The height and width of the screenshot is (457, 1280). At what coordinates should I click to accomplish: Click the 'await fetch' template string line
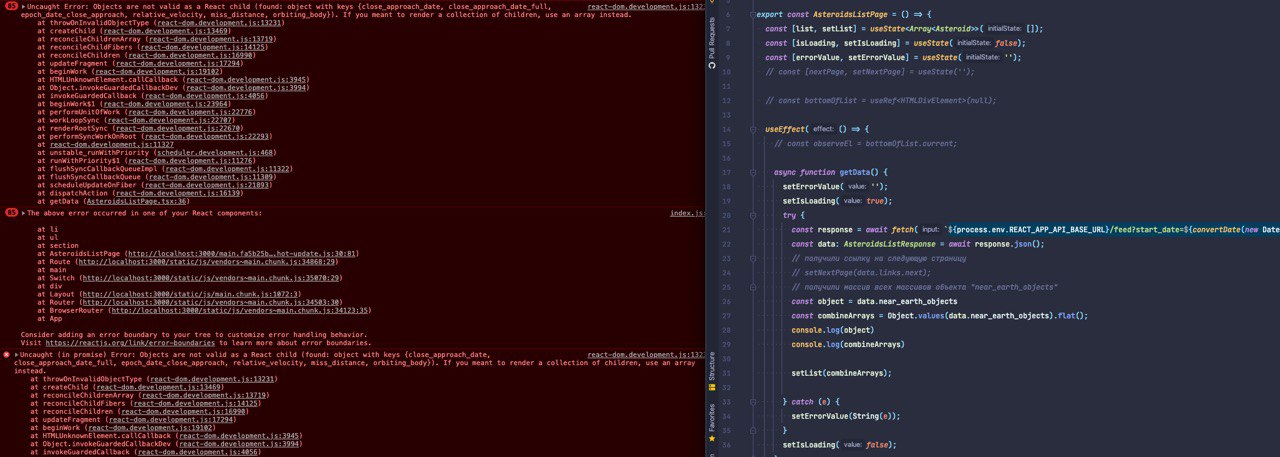click(x=1035, y=229)
